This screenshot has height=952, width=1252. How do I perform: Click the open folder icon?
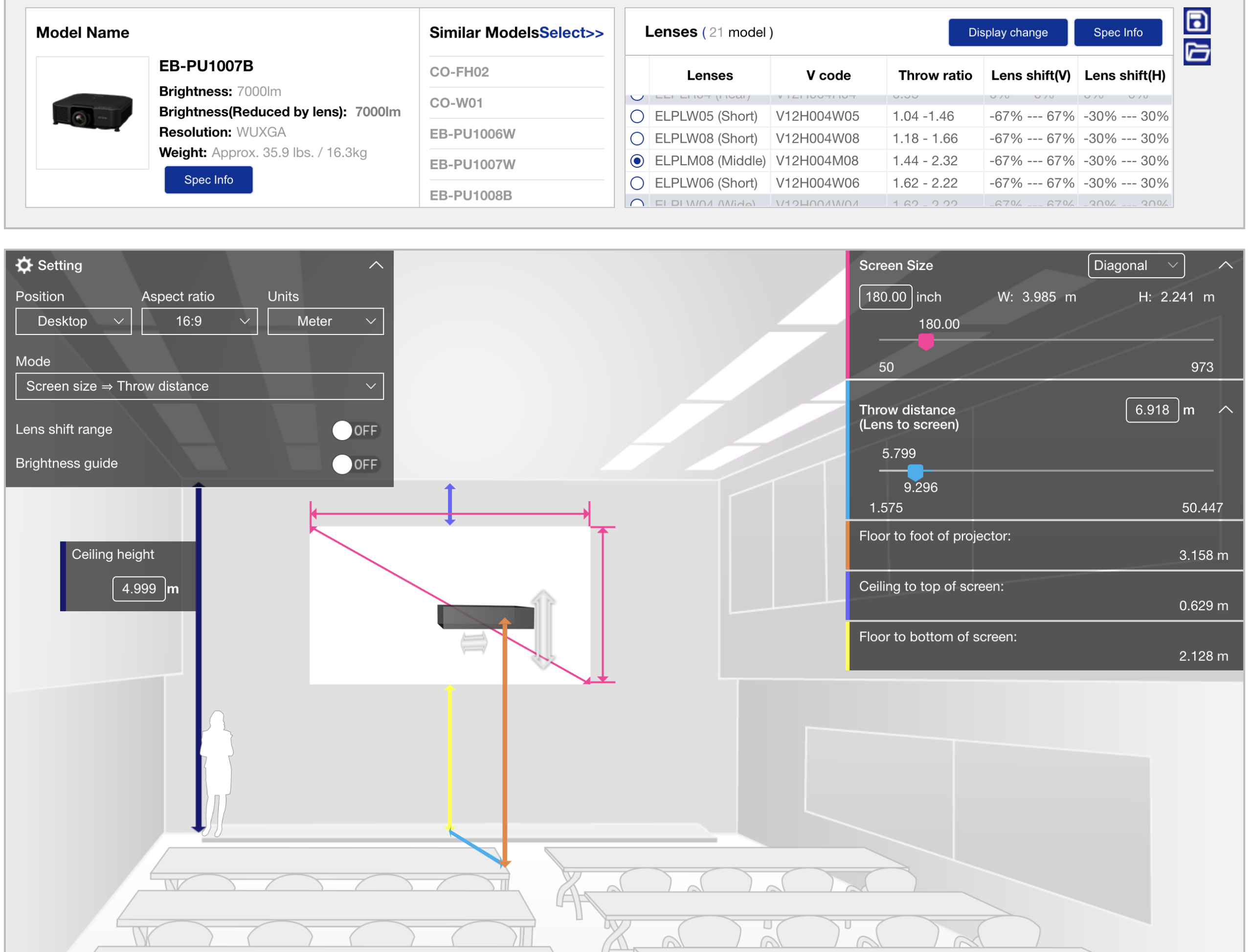pyautogui.click(x=1196, y=52)
